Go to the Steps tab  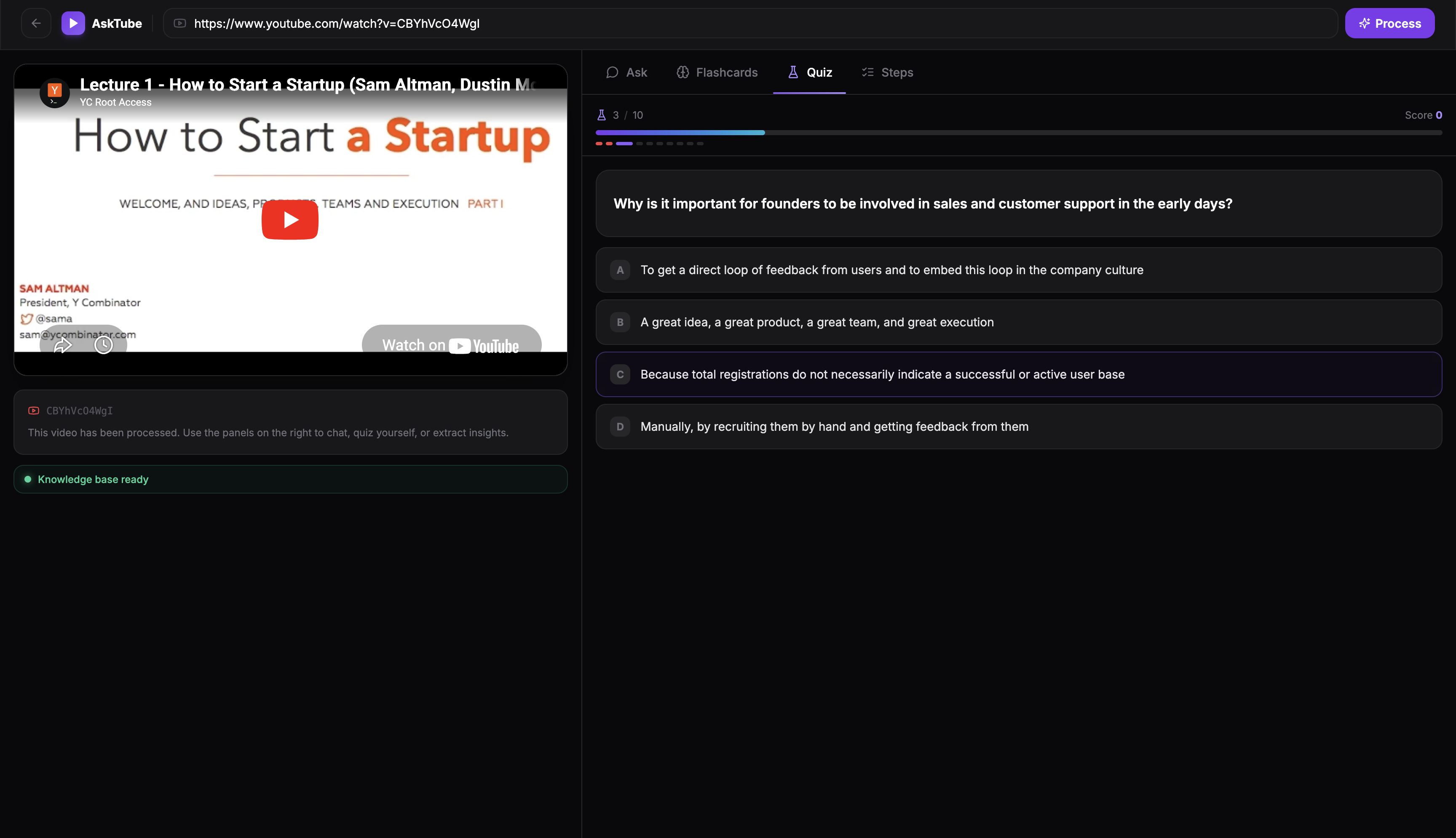pos(887,72)
